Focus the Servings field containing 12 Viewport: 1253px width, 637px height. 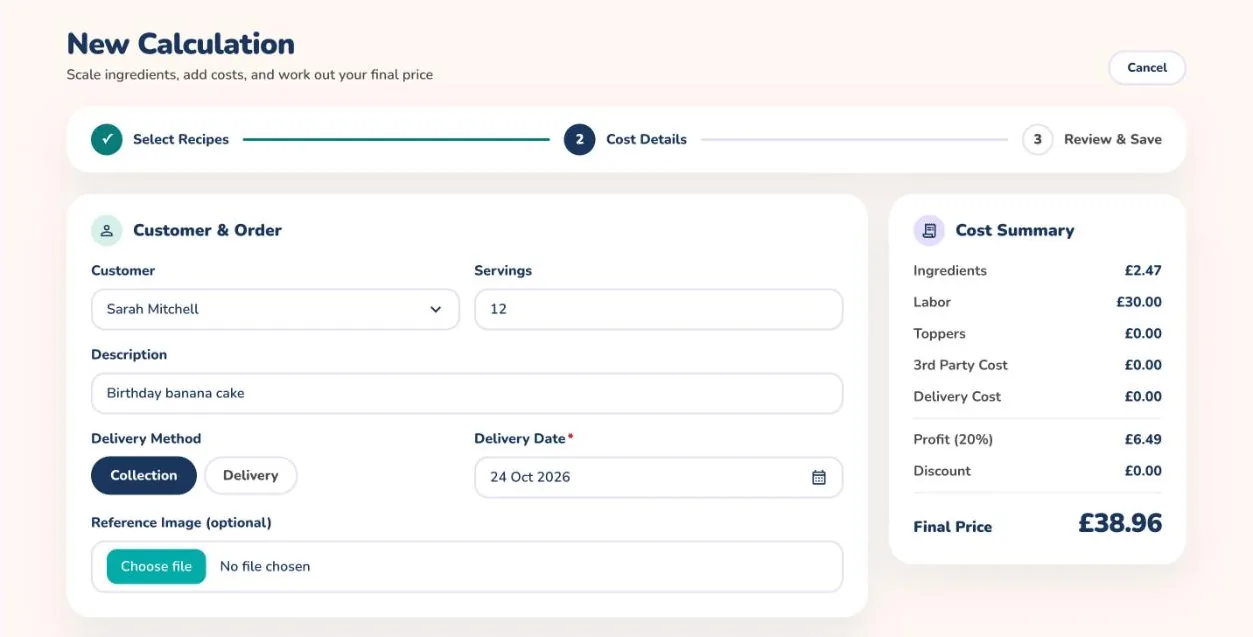click(x=658, y=309)
